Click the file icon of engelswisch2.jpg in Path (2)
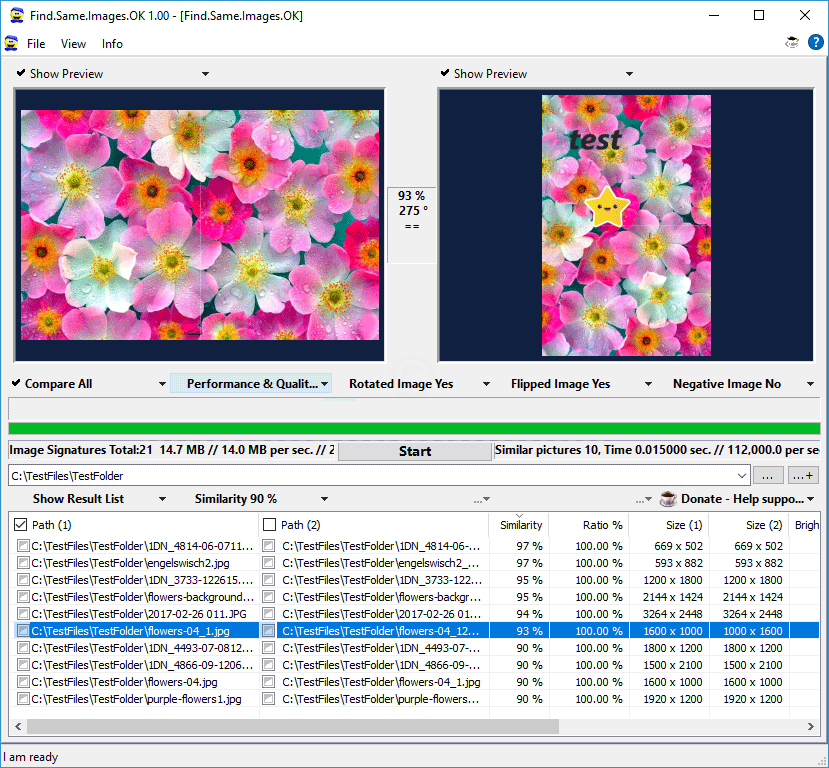The width and height of the screenshot is (829, 768). click(x=269, y=563)
